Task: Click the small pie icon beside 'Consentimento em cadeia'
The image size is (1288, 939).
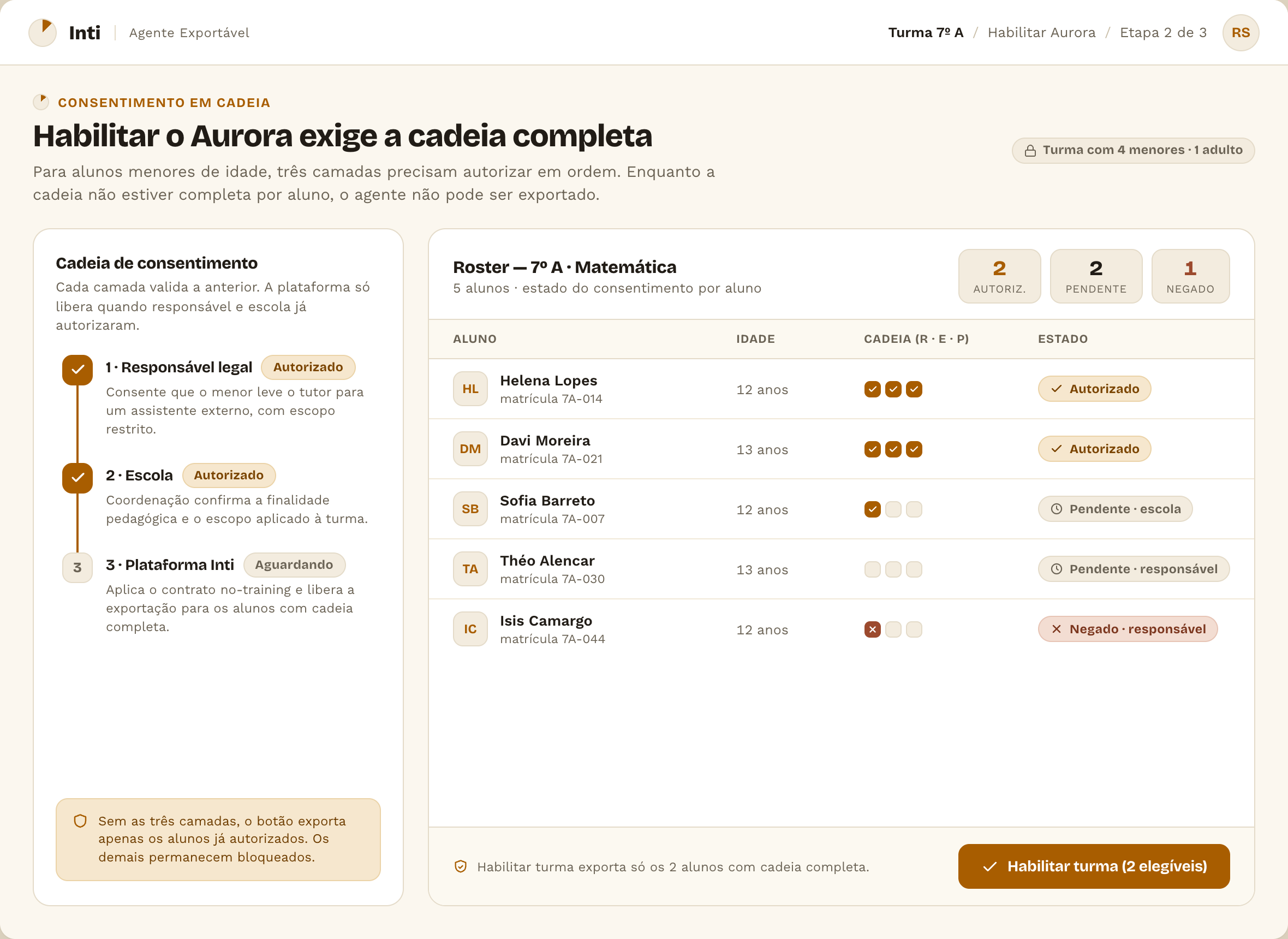Action: pyautogui.click(x=41, y=102)
